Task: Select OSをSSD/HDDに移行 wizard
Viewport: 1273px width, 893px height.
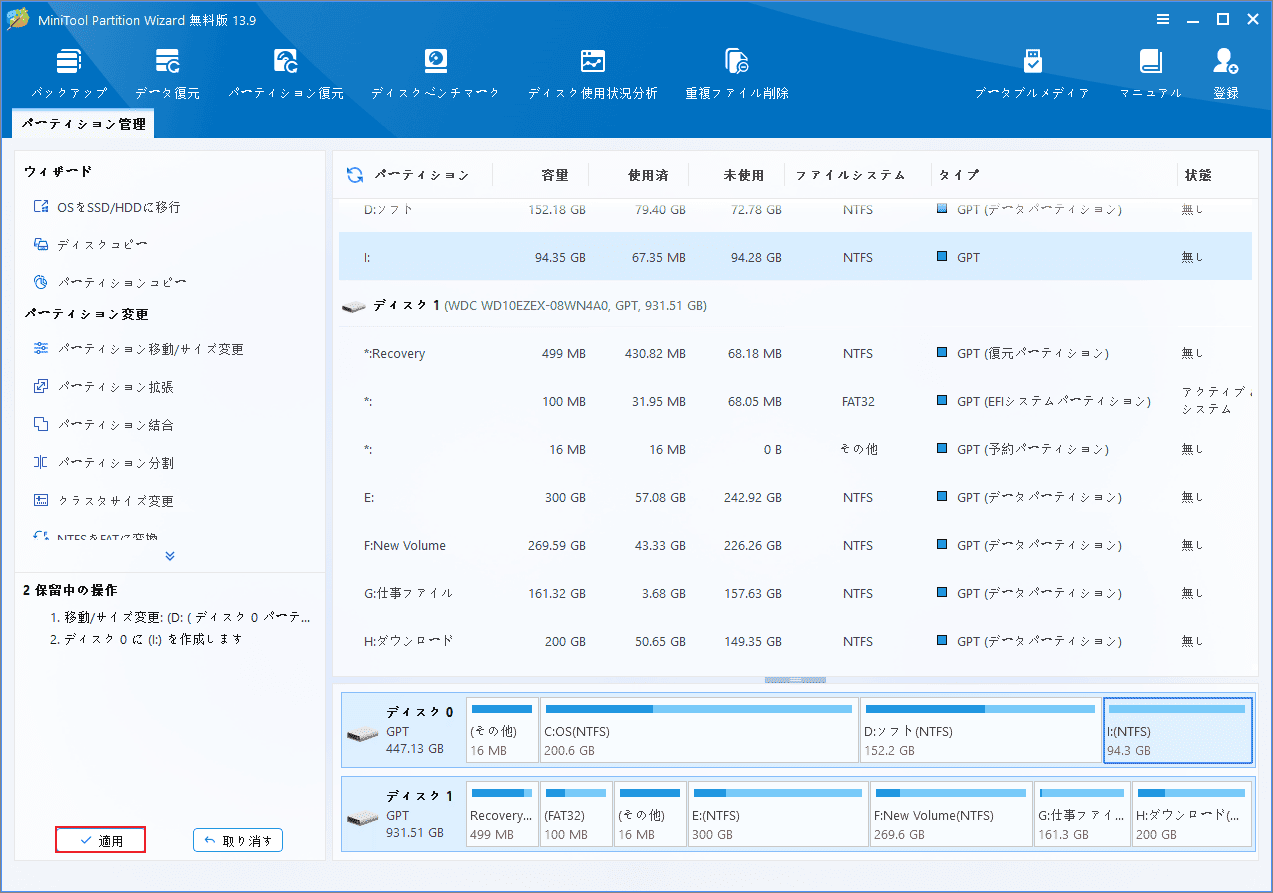Action: 107,207
